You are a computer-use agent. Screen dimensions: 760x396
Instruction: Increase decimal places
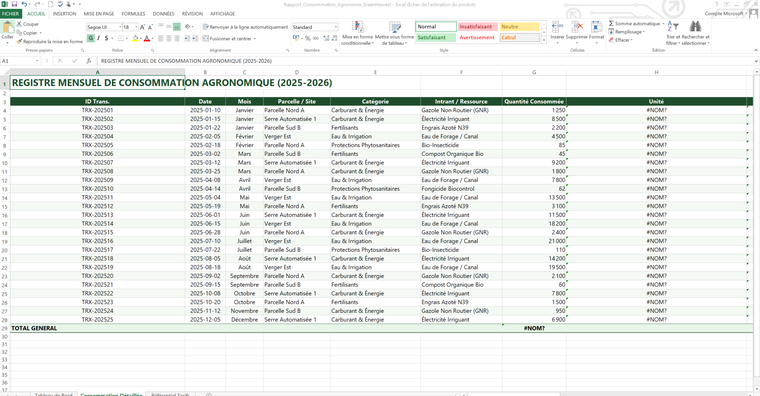click(x=327, y=38)
